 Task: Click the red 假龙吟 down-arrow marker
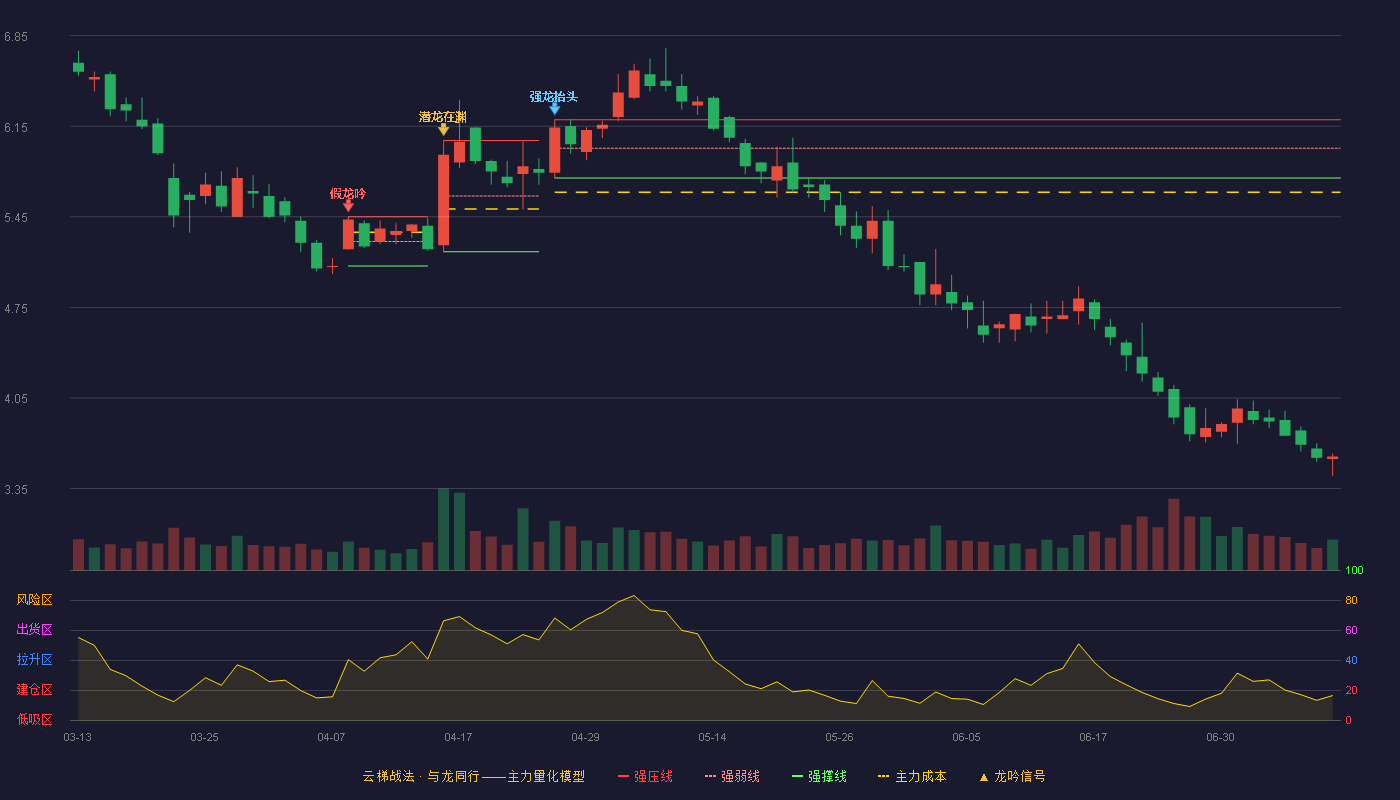[x=348, y=206]
